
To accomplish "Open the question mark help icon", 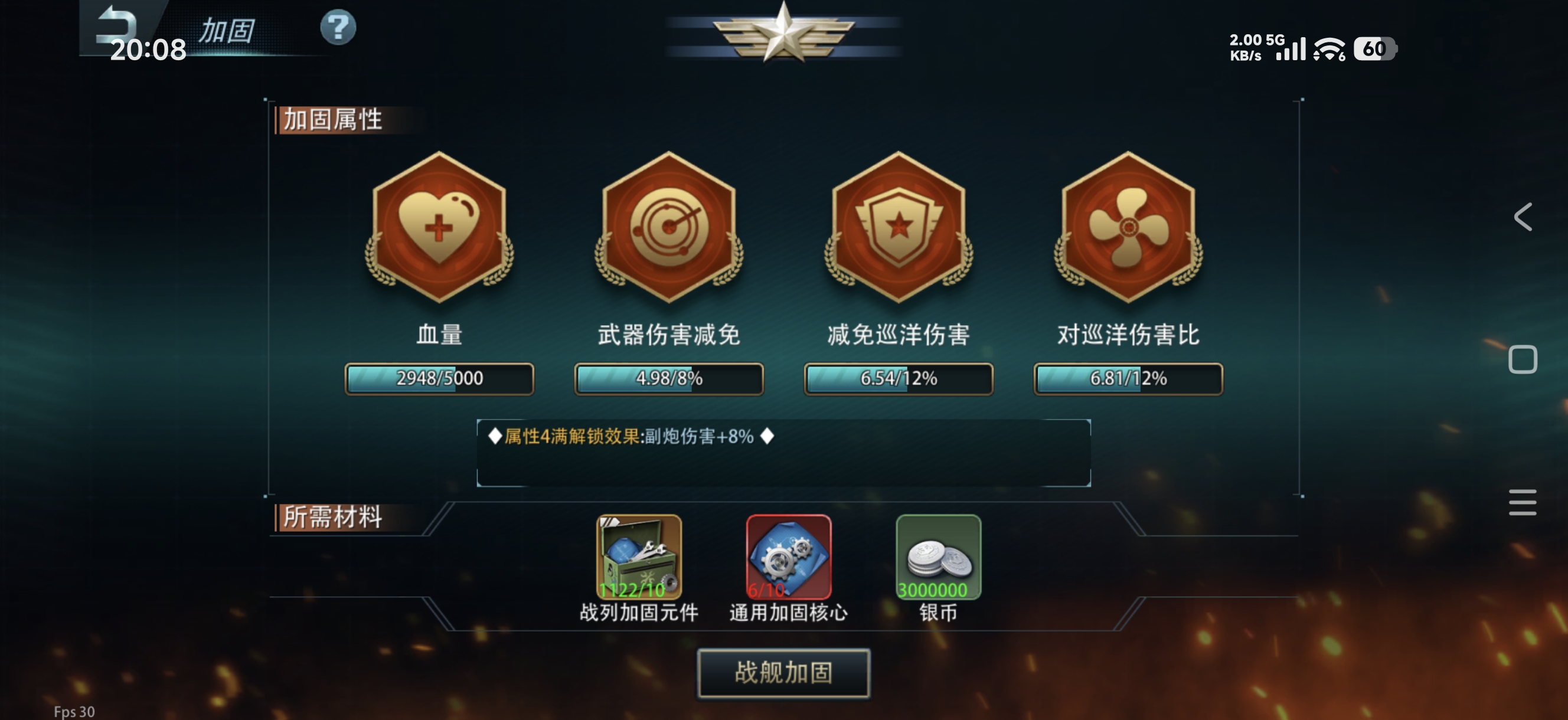I will pyautogui.click(x=338, y=27).
